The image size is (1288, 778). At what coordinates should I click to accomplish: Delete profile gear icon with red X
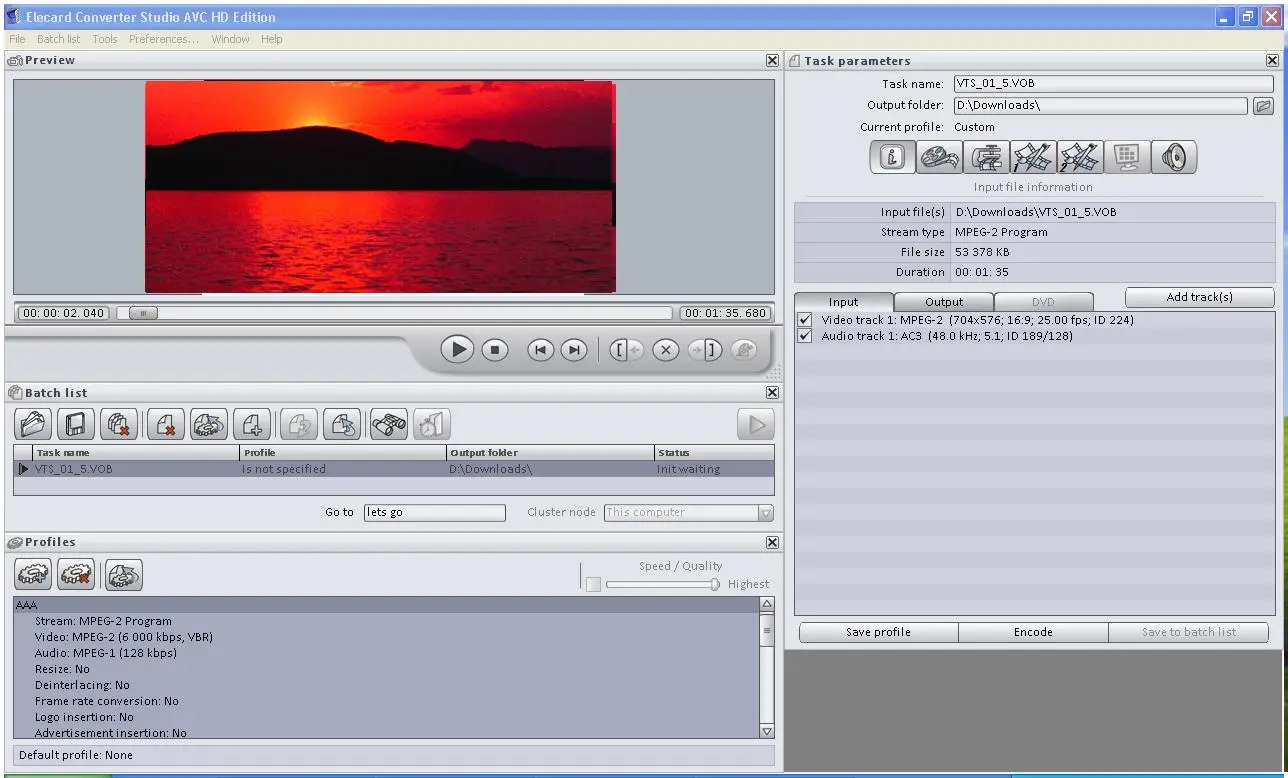click(x=76, y=574)
